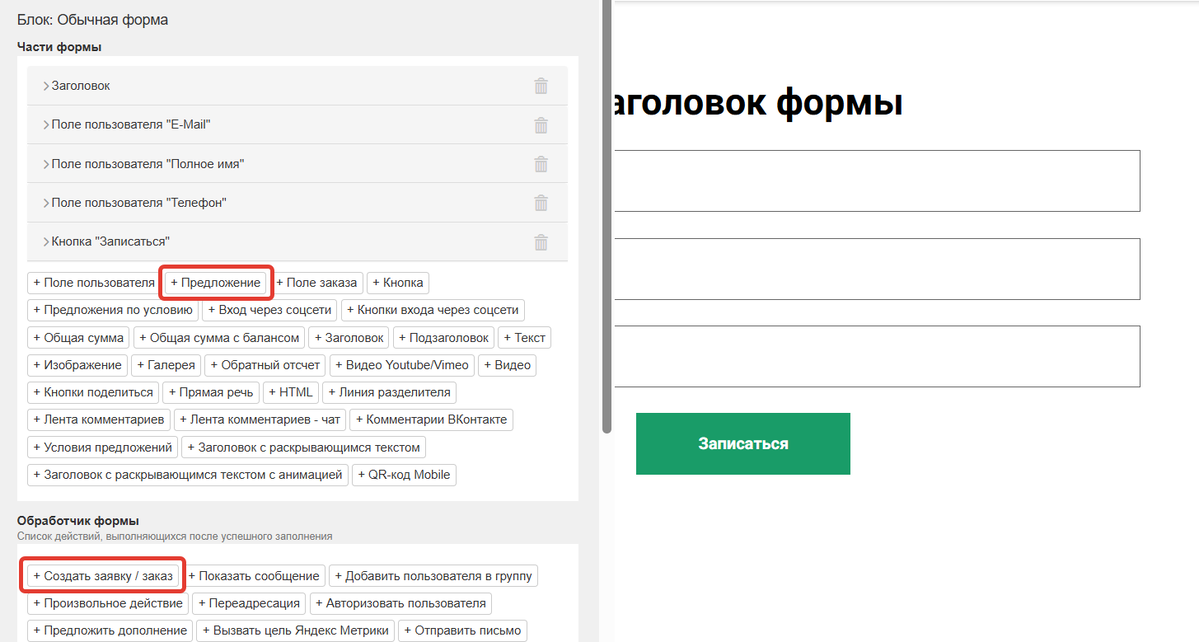Add a "Поле заказа" element

click(x=317, y=282)
